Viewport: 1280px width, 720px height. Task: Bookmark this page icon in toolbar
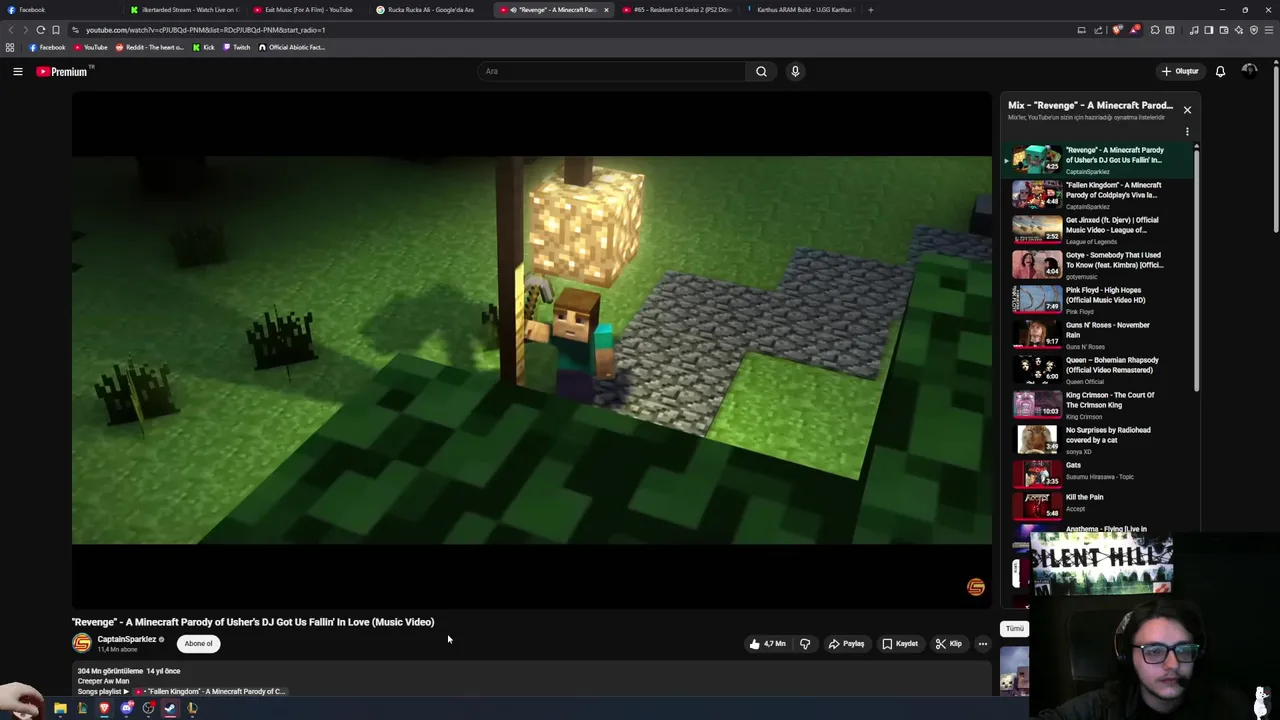point(56,30)
